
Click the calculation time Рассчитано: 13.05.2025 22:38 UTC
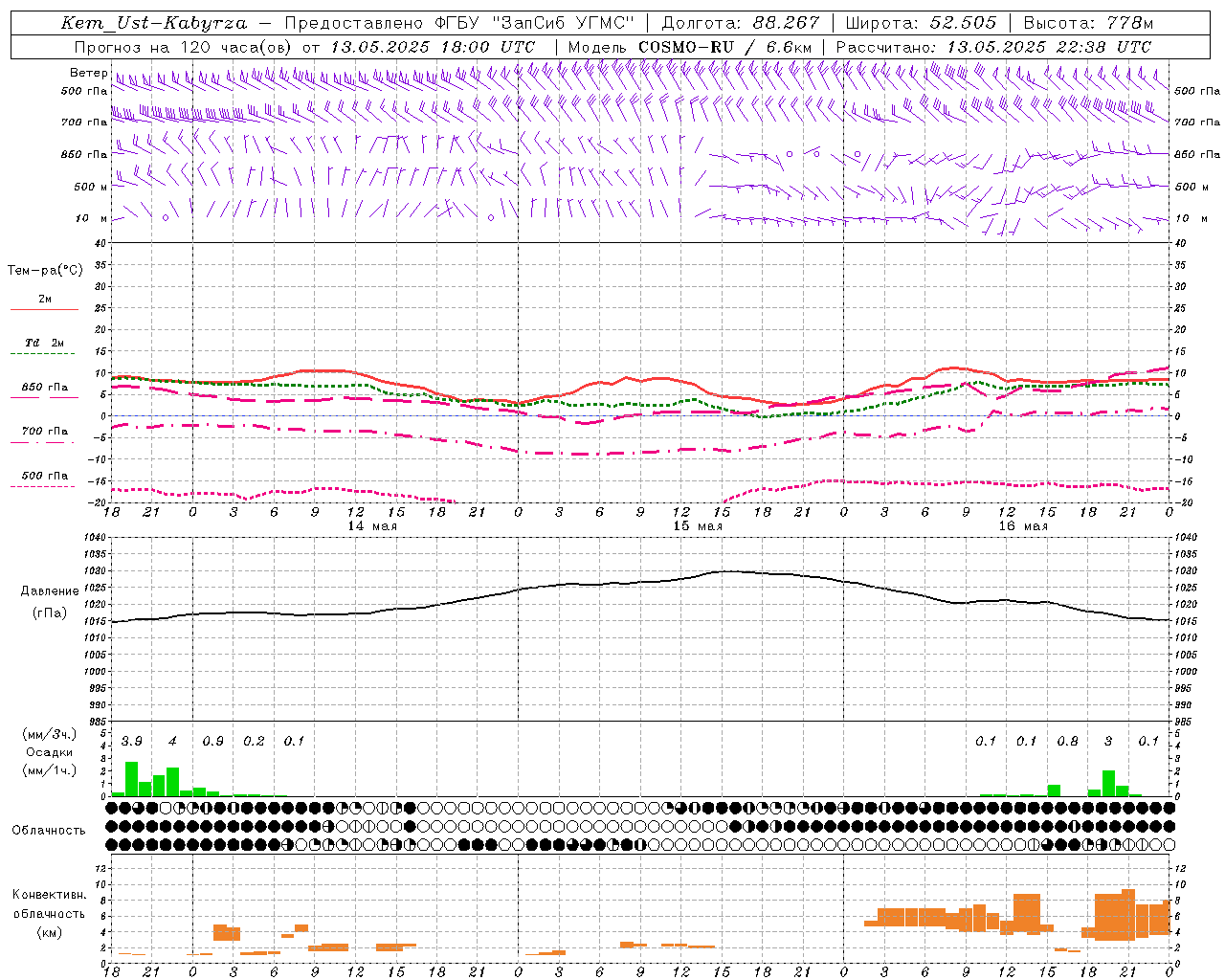coord(993,47)
